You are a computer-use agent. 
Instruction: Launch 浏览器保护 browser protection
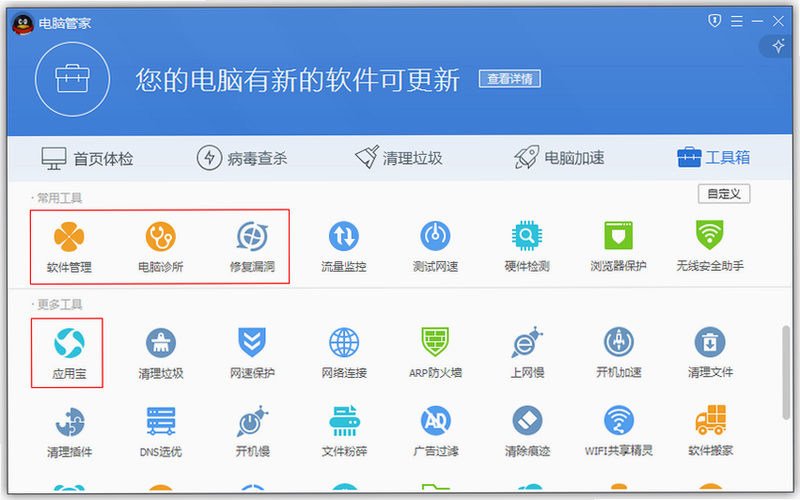[x=618, y=247]
